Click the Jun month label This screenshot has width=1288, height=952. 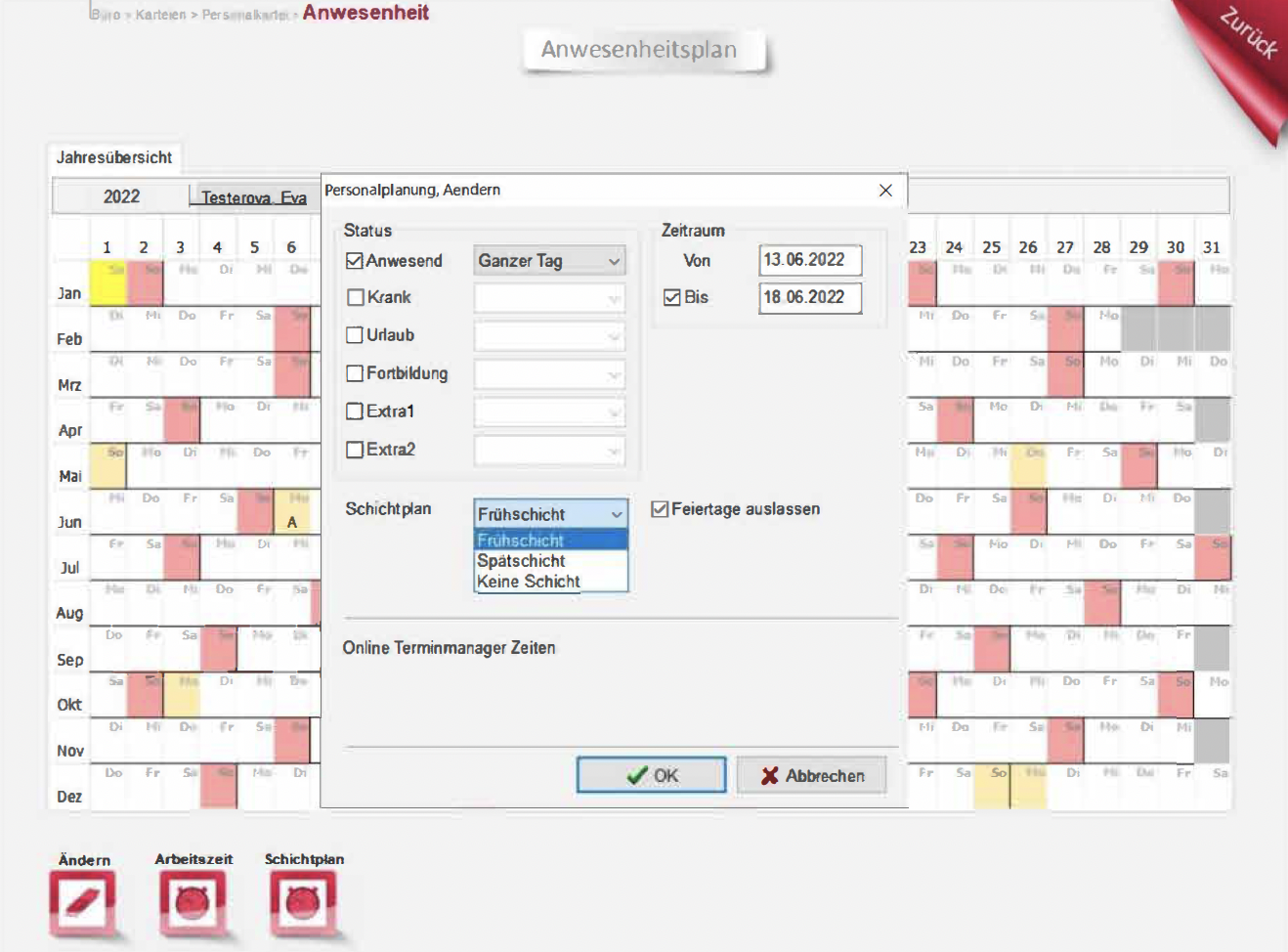69,522
